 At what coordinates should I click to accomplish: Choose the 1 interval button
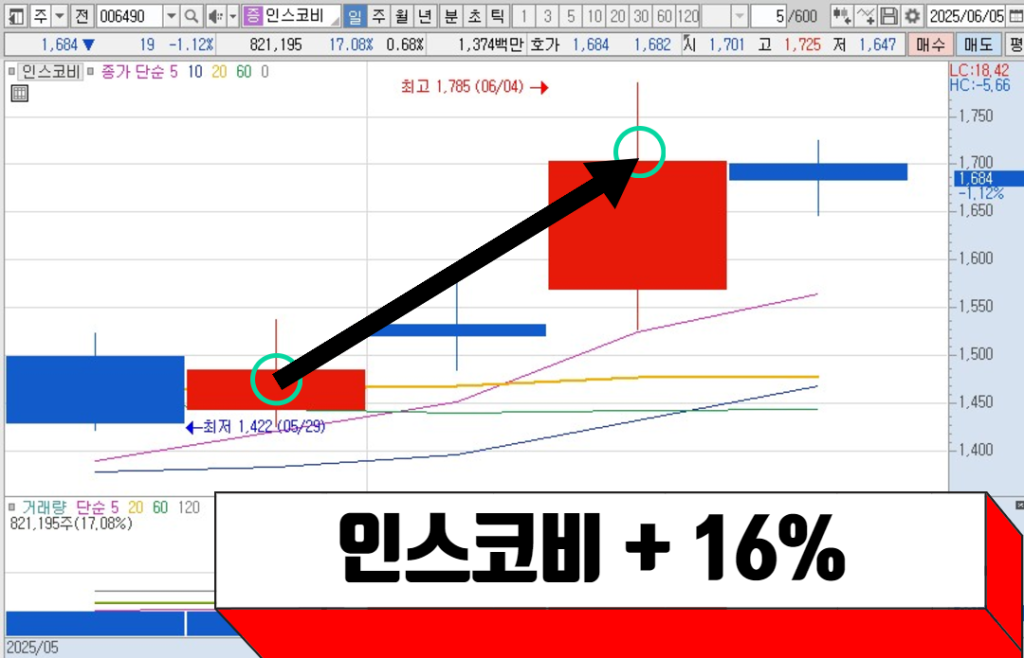pyautogui.click(x=524, y=15)
